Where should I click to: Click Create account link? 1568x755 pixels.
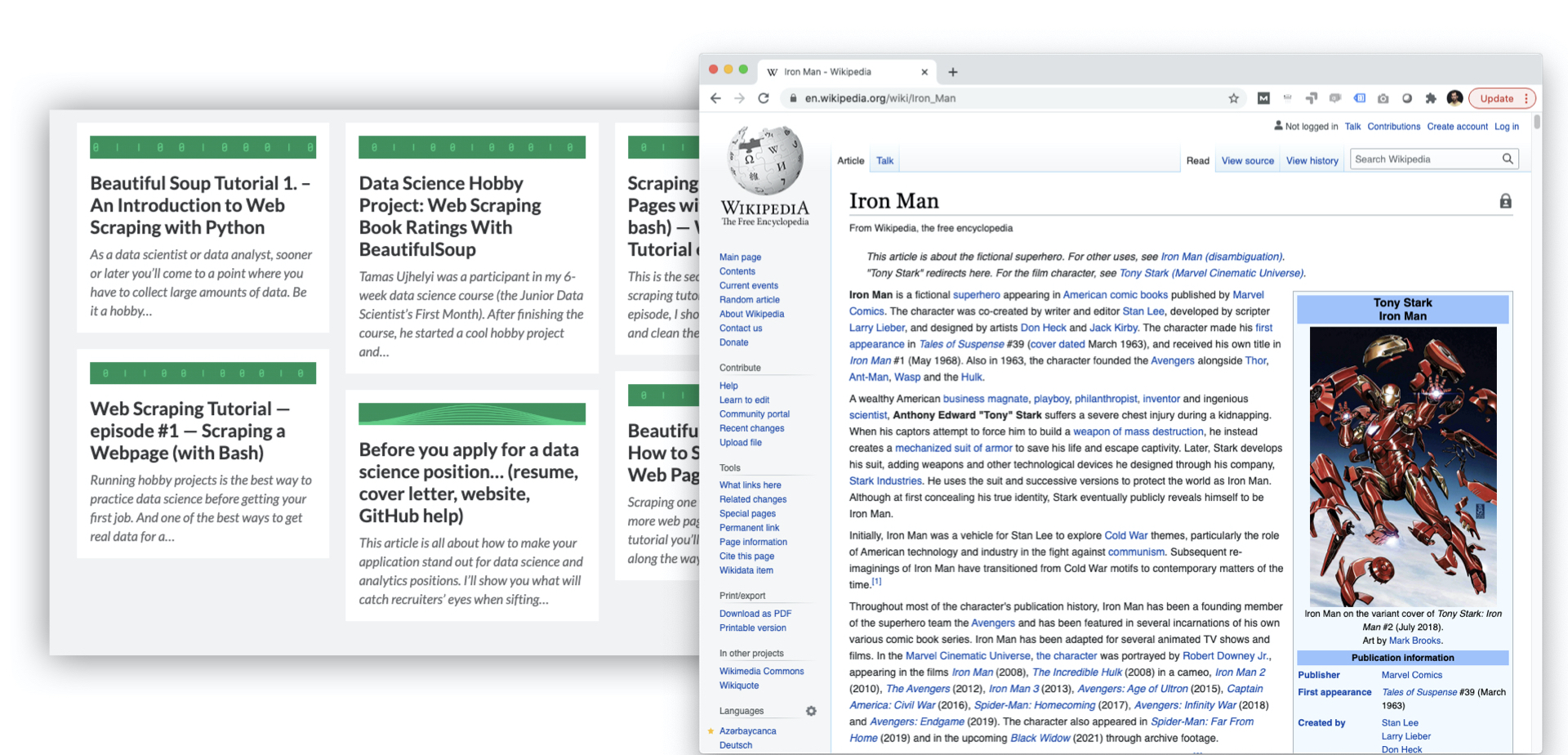tap(1457, 127)
